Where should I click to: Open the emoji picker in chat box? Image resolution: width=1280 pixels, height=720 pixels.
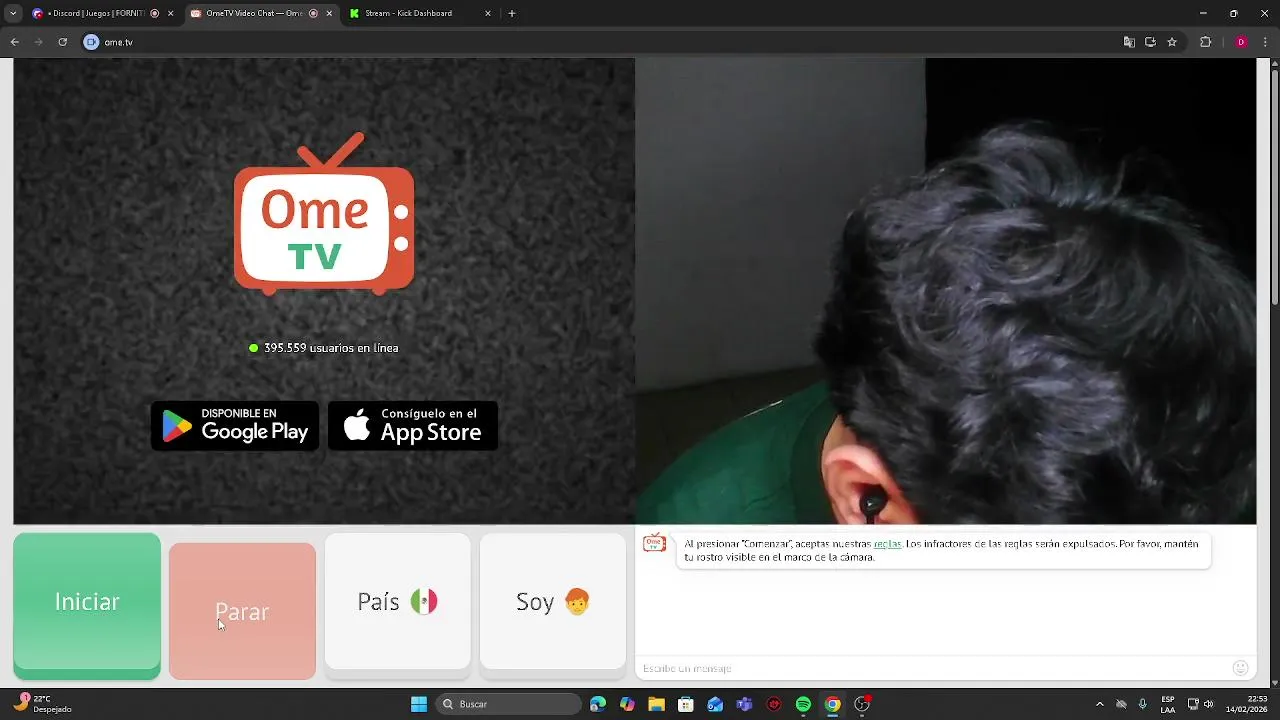[1240, 668]
